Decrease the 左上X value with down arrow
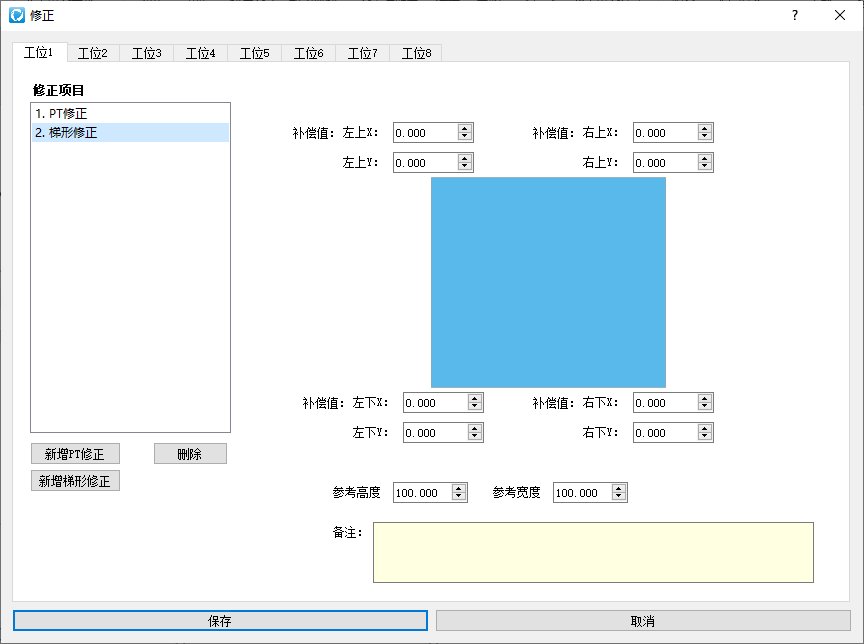 click(x=465, y=137)
